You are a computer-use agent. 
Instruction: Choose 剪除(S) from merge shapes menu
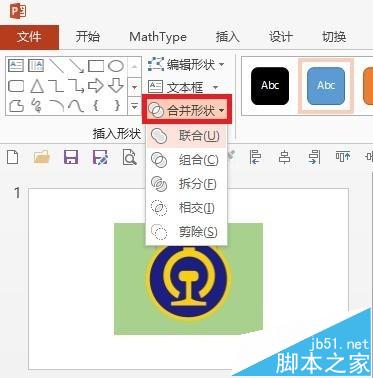[186, 232]
